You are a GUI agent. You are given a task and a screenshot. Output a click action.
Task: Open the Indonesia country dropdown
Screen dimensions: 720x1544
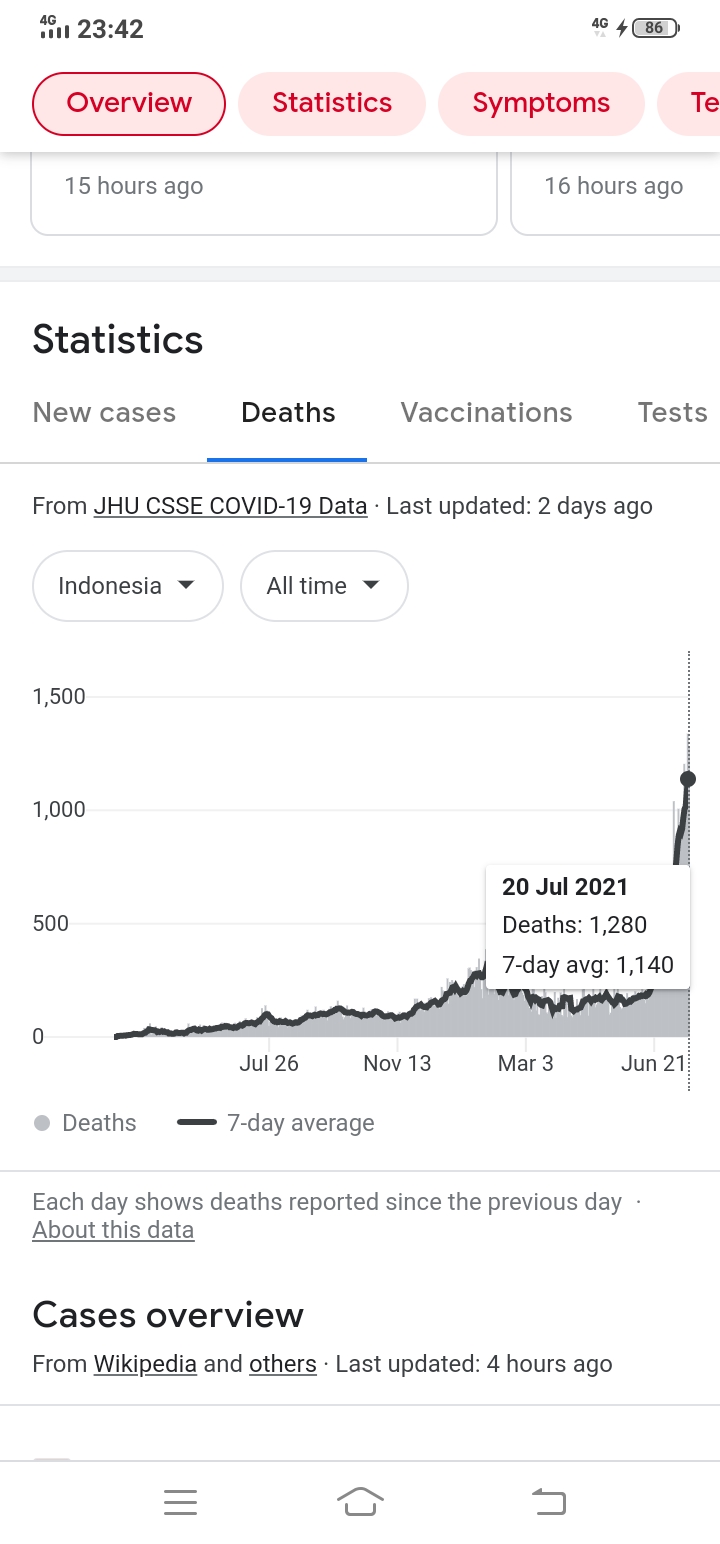(x=127, y=586)
